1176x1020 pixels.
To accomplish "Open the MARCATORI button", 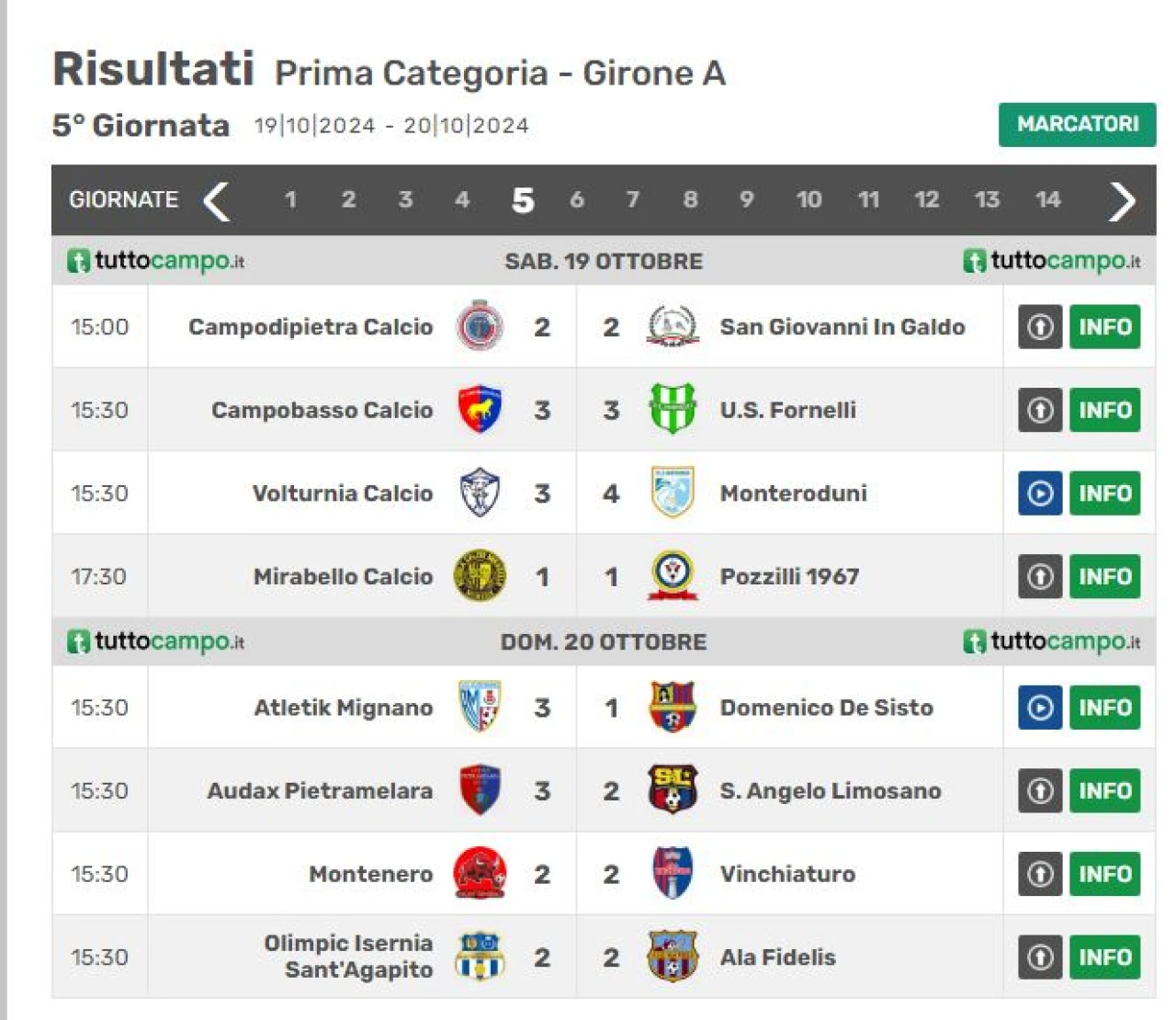I will pos(1077,124).
